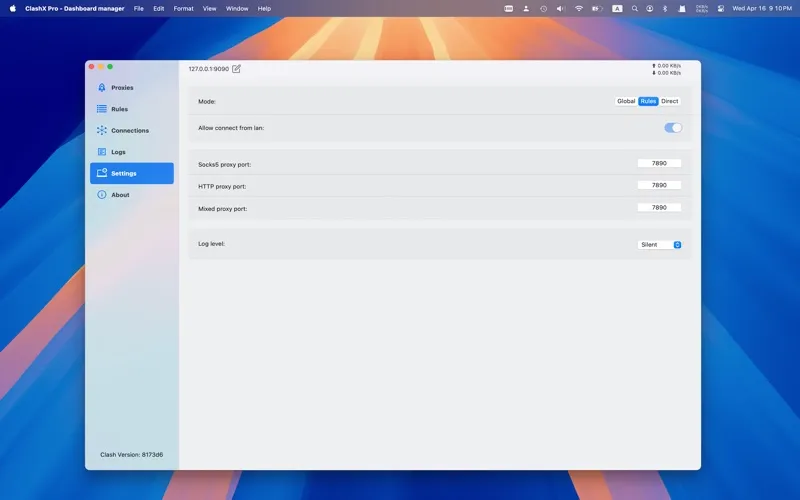Click the battery icon in menu bar
The height and width of the screenshot is (500, 800).
[597, 9]
